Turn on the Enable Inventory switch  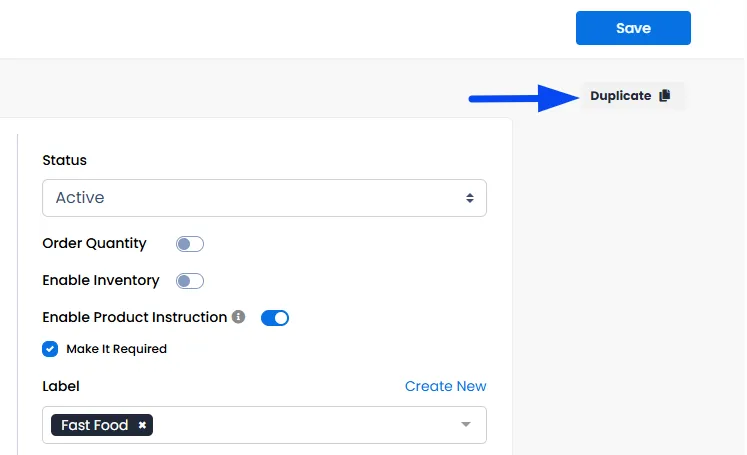click(190, 281)
